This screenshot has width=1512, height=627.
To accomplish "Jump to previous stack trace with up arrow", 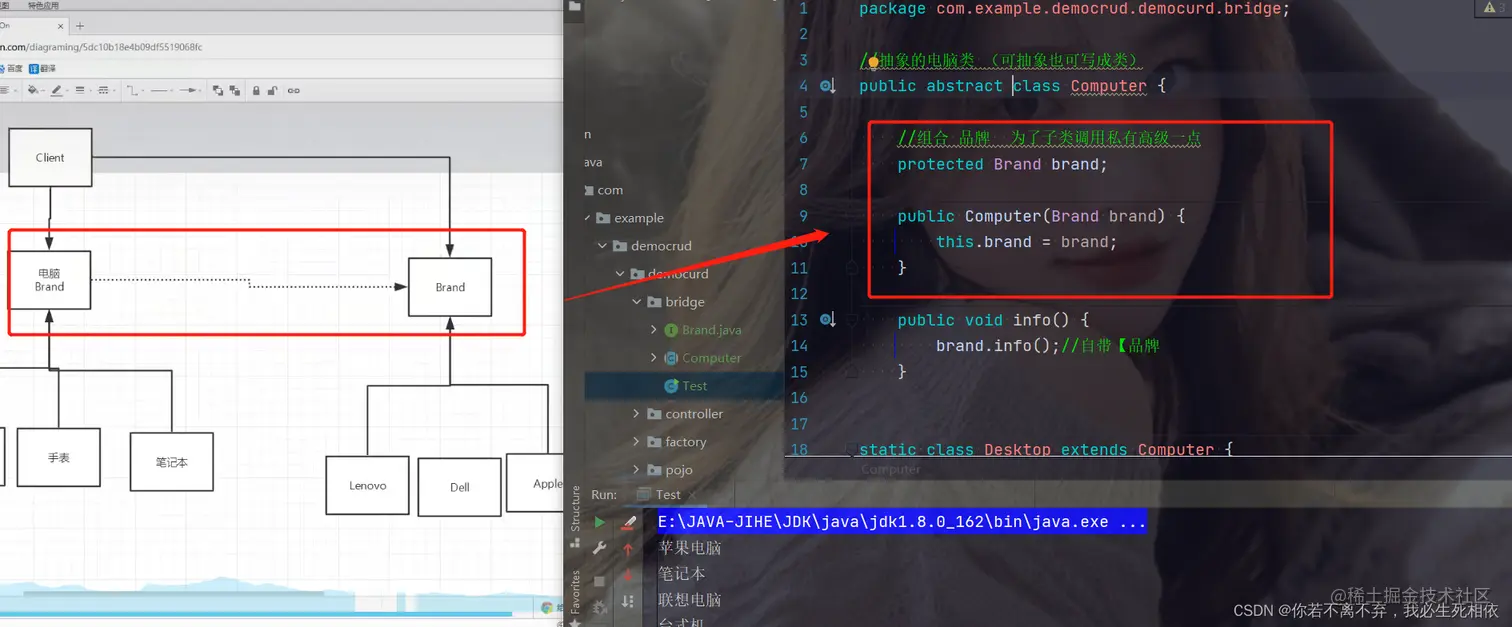I will (x=628, y=549).
